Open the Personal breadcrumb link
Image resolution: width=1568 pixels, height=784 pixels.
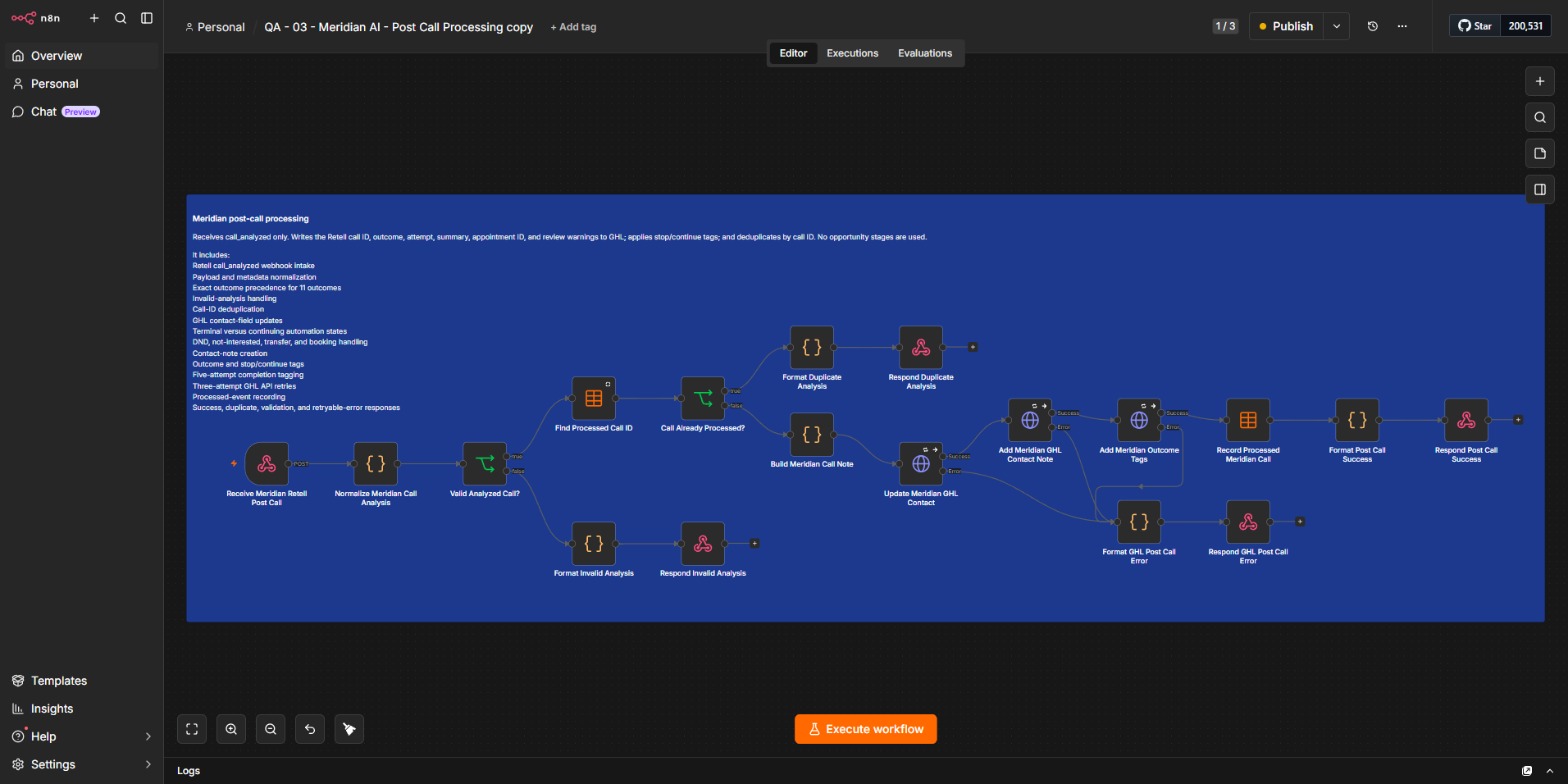pyautogui.click(x=215, y=27)
